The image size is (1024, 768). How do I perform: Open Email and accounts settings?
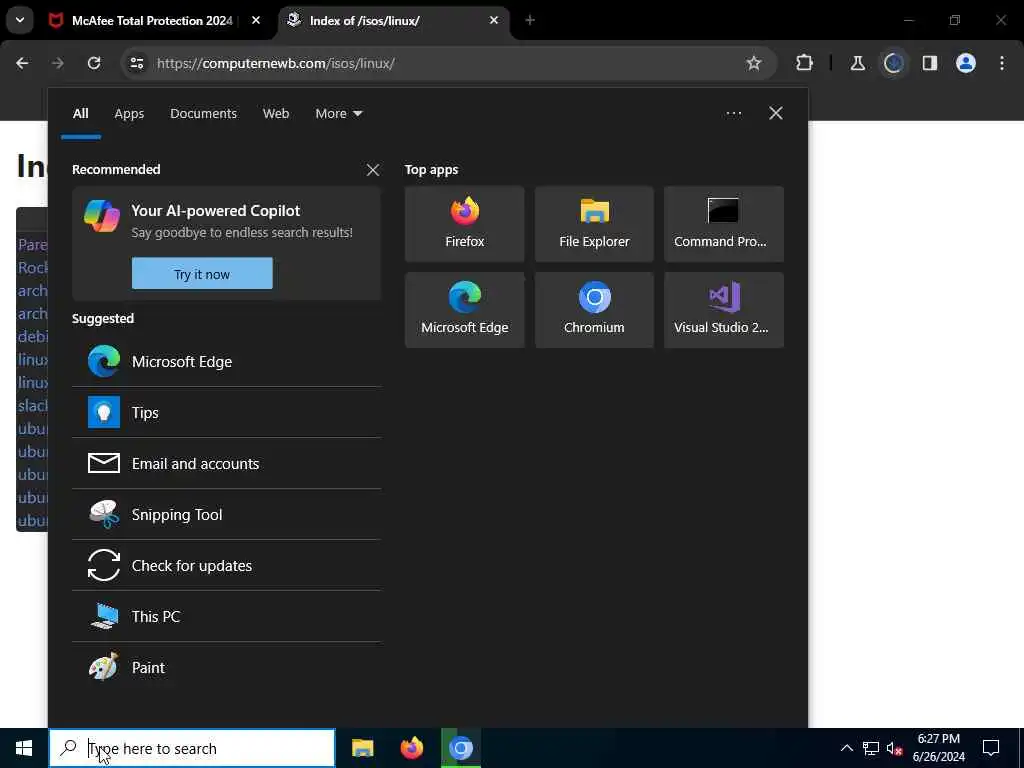[x=226, y=463]
